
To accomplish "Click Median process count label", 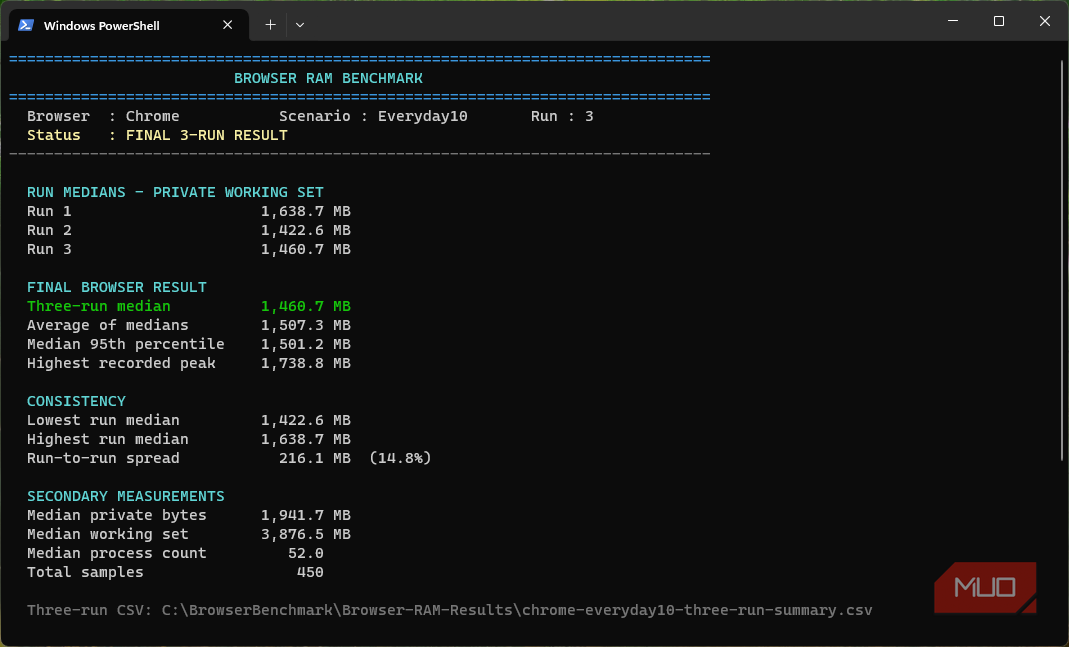I will pyautogui.click(x=117, y=553).
